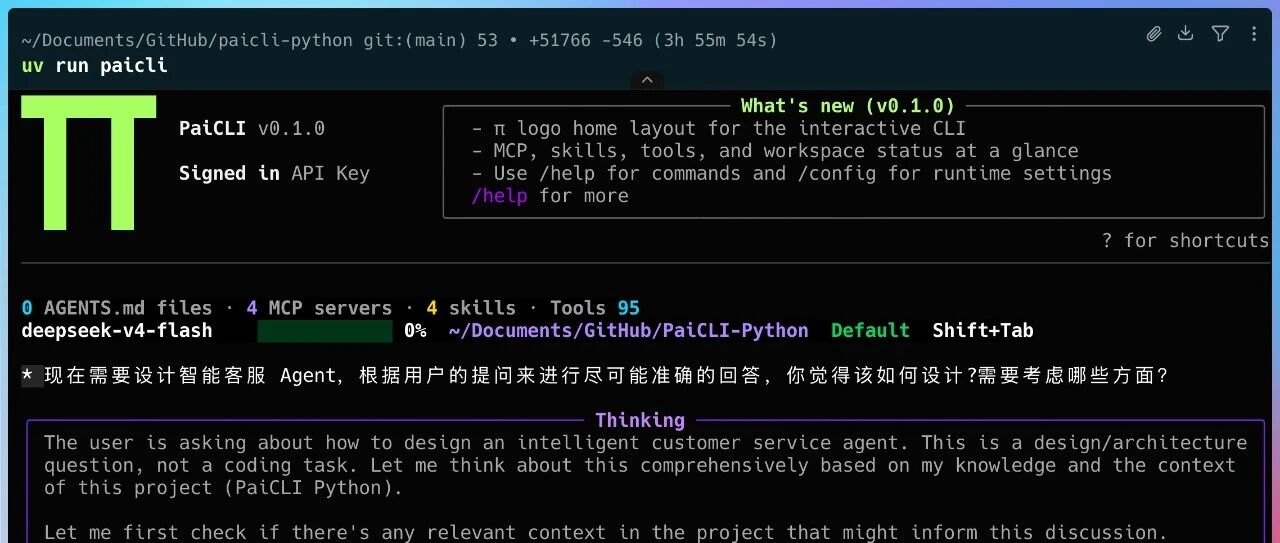Image resolution: width=1280 pixels, height=543 pixels.
Task: Click the purple /help command link
Action: click(498, 196)
